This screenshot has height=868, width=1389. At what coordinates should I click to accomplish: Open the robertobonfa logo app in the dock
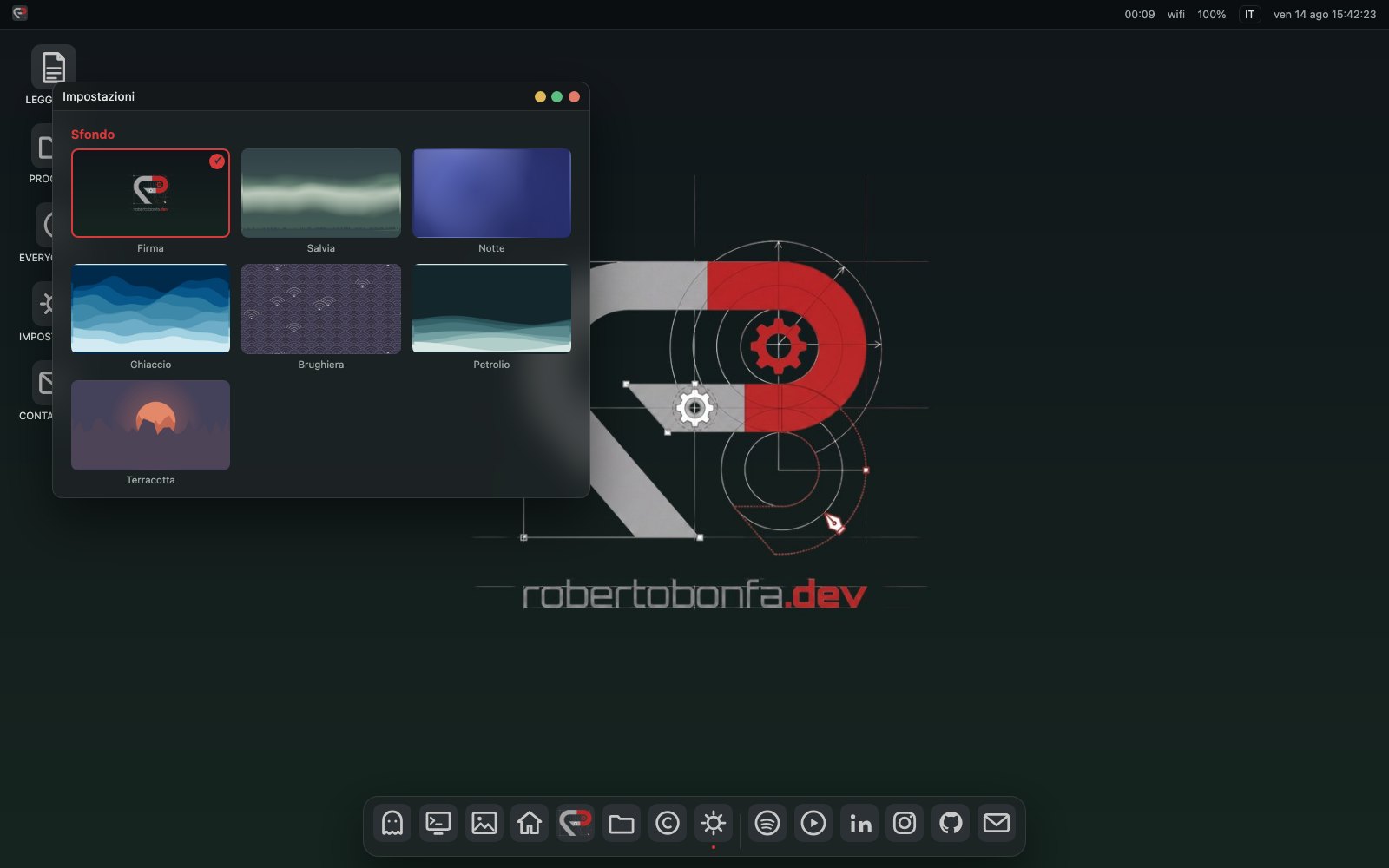point(576,823)
